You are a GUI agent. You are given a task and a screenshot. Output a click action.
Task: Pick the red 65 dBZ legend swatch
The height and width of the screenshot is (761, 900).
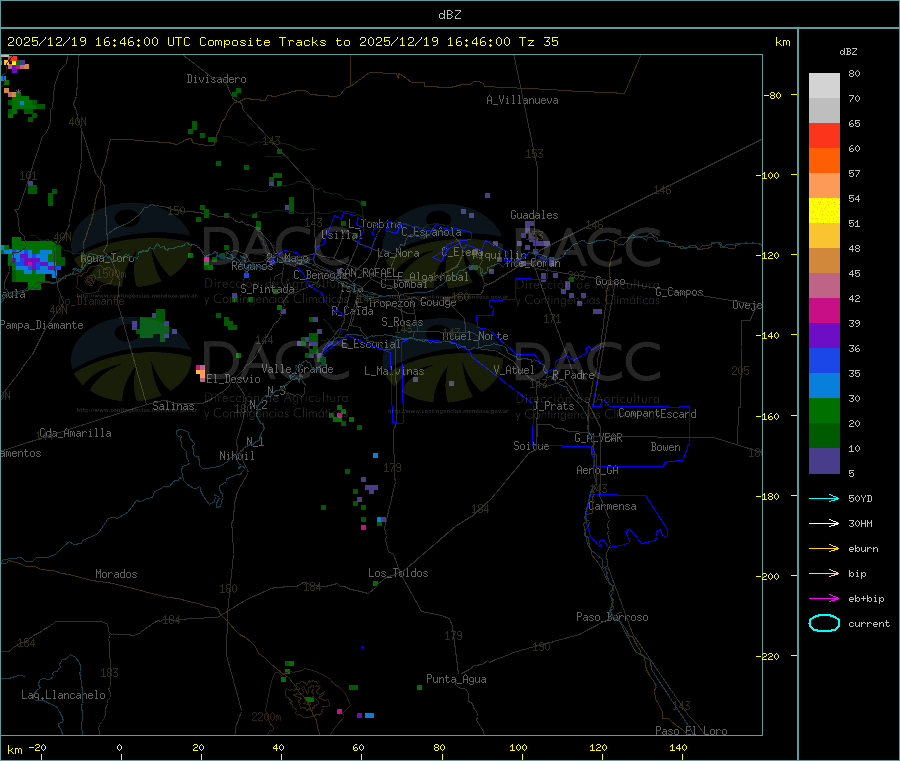824,135
